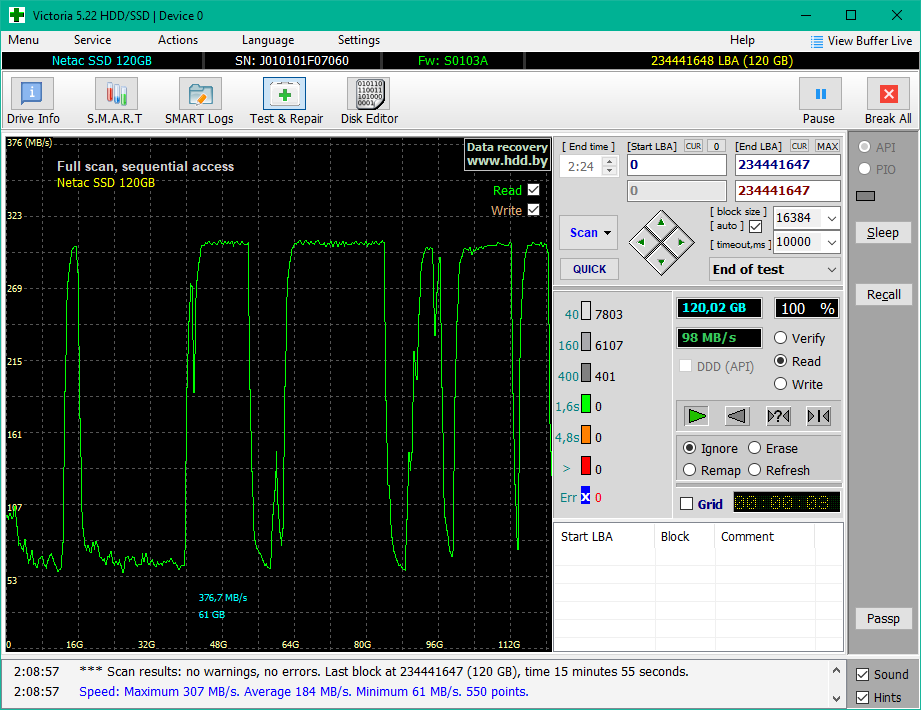Expand the End of test dropdown

(832, 269)
